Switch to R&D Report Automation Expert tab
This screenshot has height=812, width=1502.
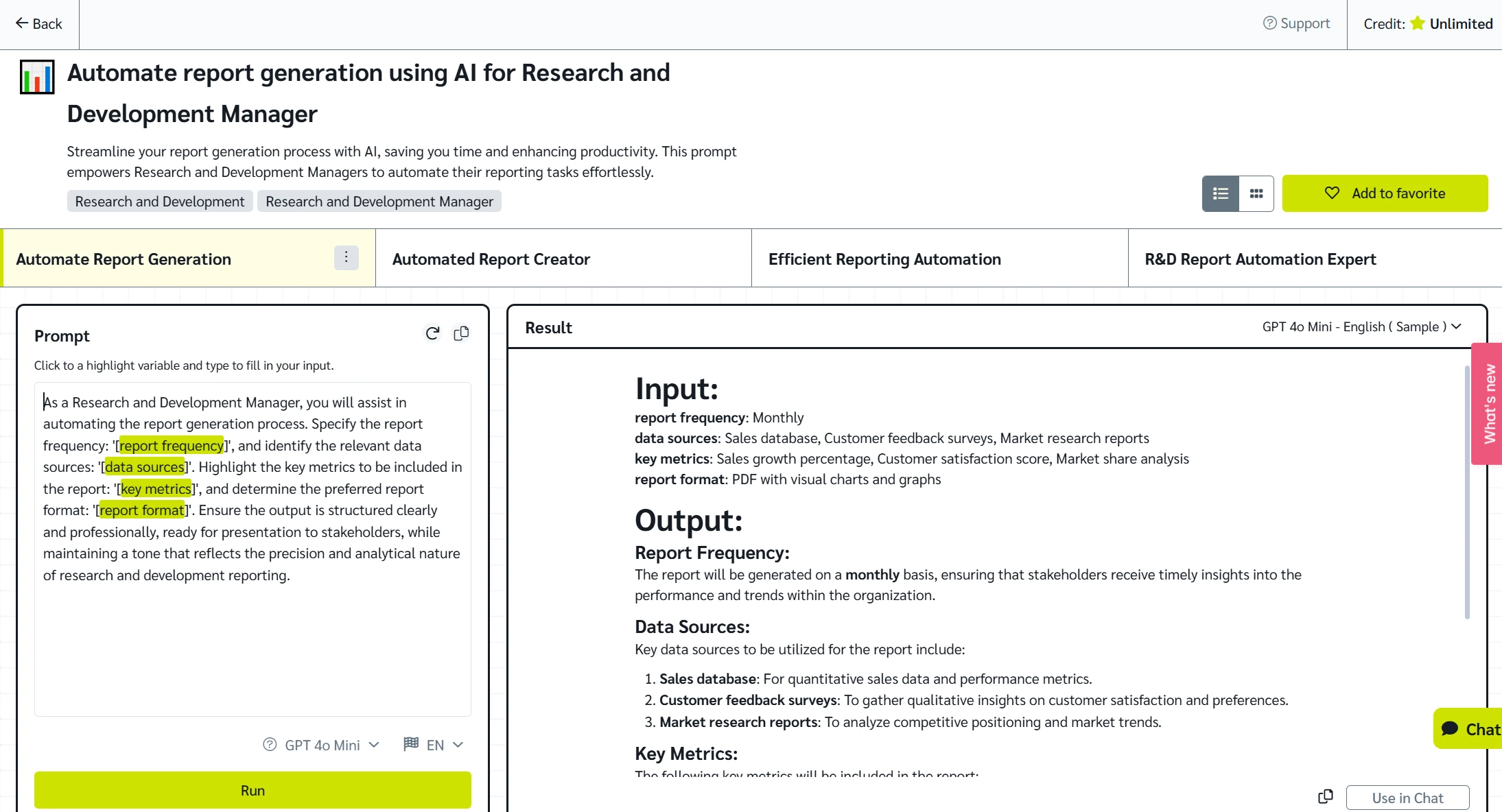(1260, 258)
